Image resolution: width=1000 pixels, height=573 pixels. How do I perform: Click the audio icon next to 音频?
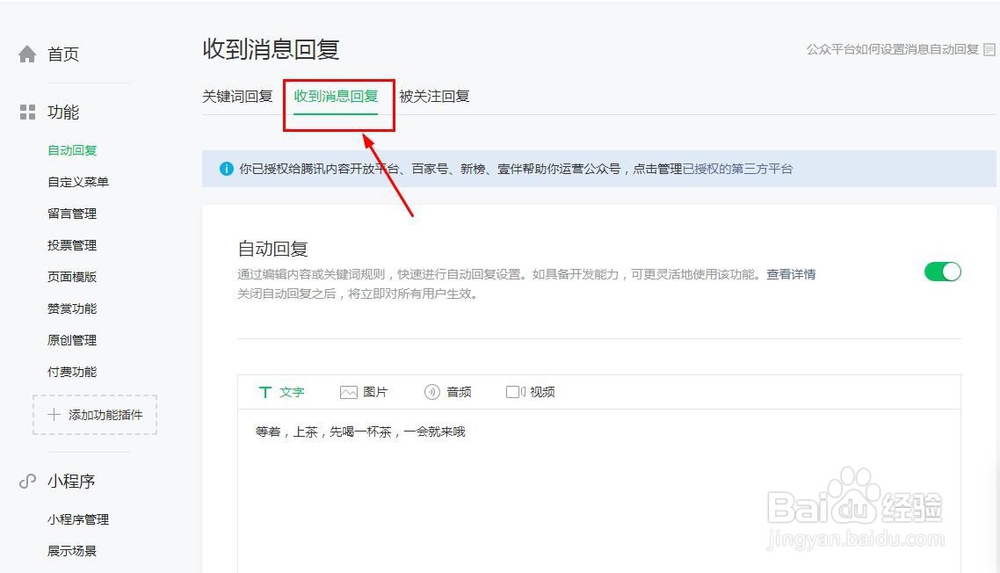tap(432, 392)
